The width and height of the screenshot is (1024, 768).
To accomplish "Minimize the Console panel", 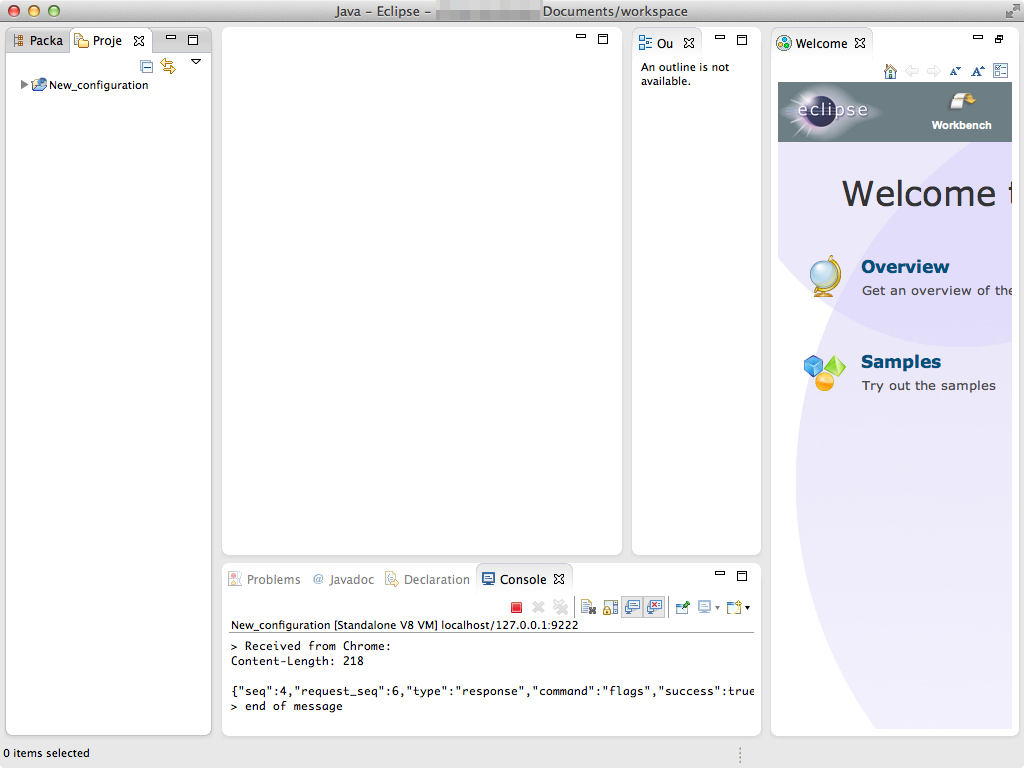I will point(720,573).
